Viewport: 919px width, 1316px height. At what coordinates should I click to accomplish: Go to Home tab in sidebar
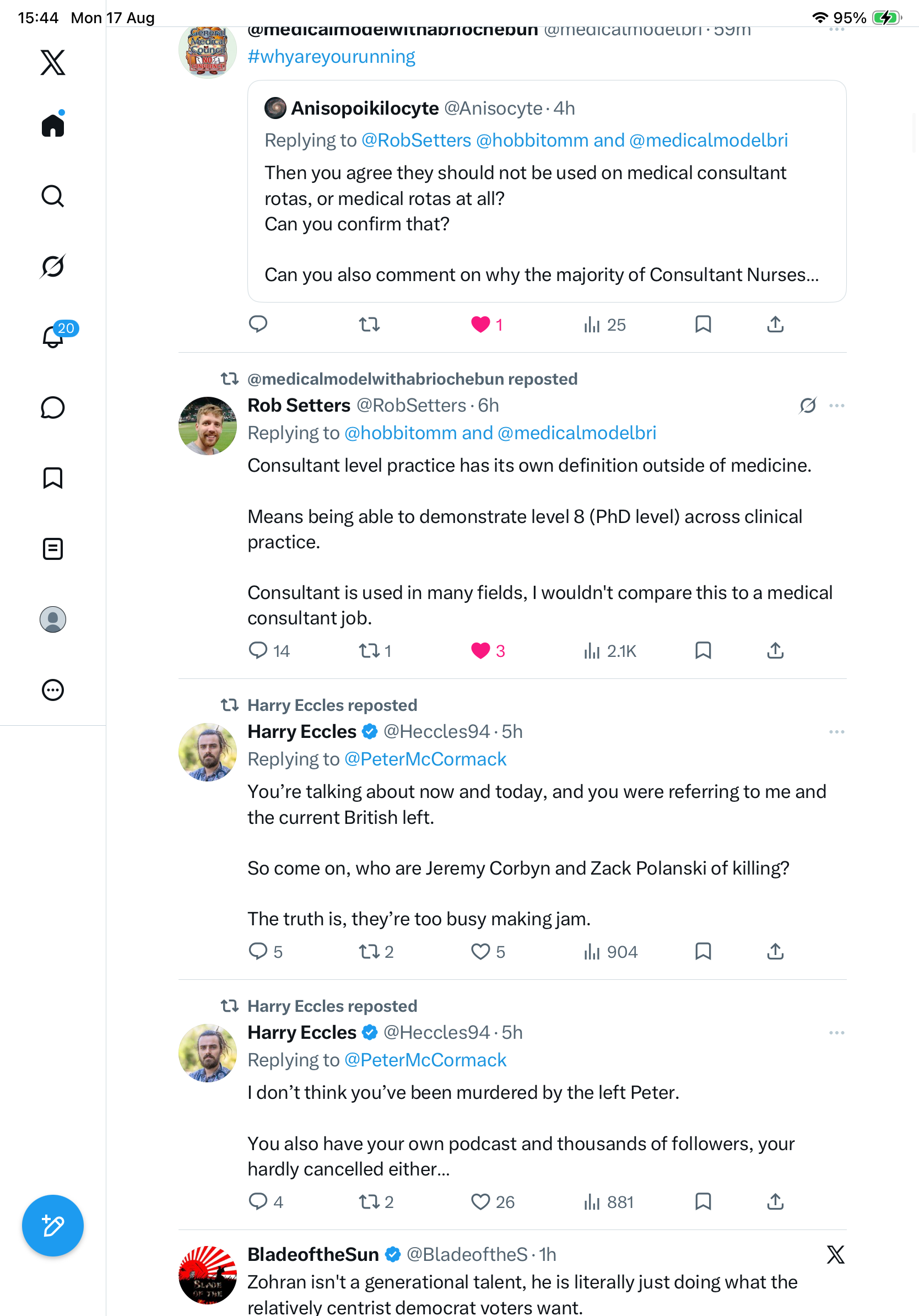(x=53, y=125)
